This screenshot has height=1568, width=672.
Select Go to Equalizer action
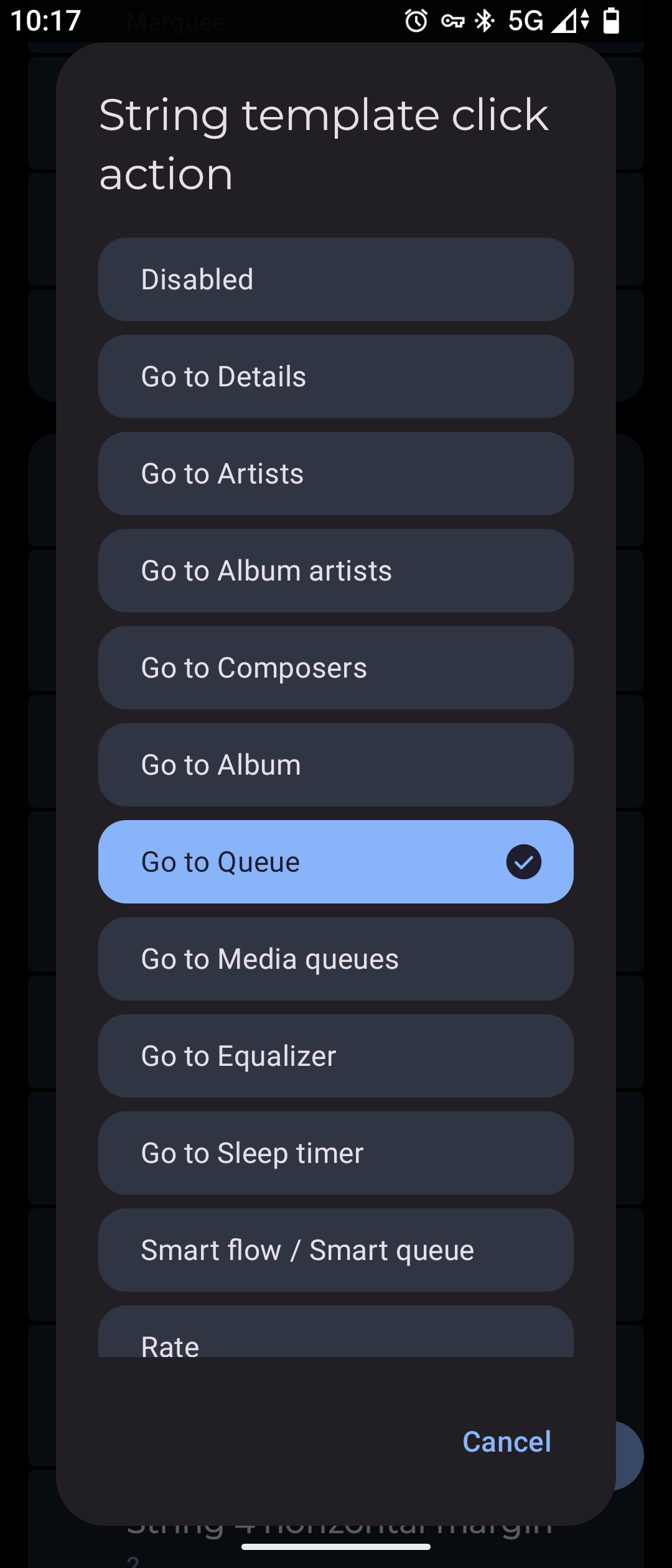coord(336,1056)
